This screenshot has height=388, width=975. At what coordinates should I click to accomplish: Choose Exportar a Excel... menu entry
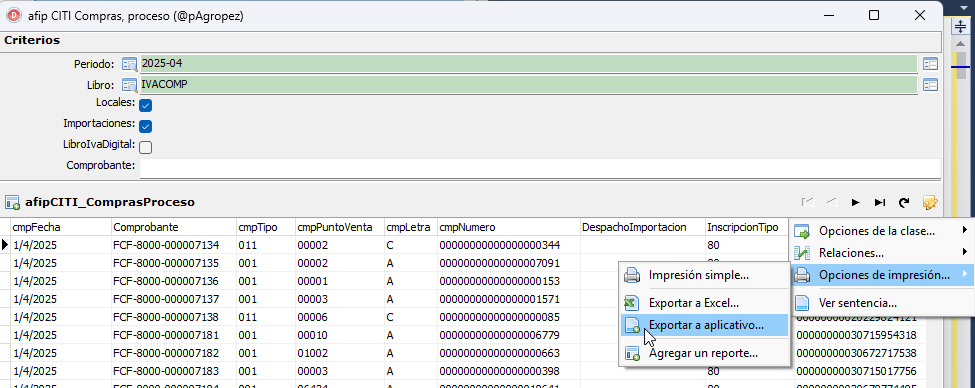tap(705, 303)
